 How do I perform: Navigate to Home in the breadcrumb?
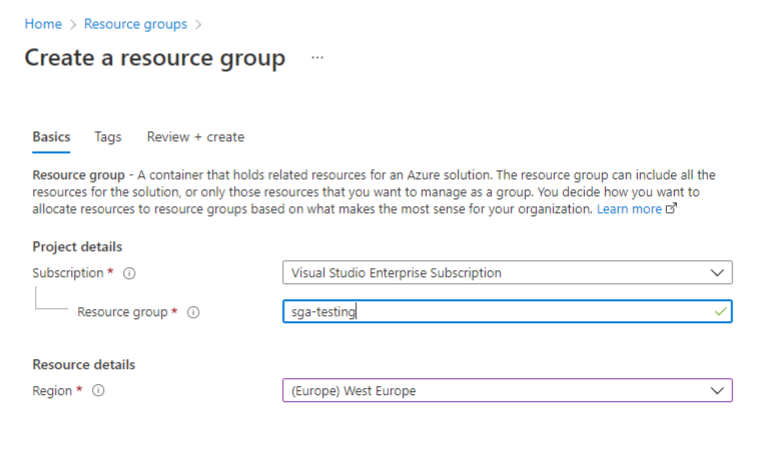(43, 23)
